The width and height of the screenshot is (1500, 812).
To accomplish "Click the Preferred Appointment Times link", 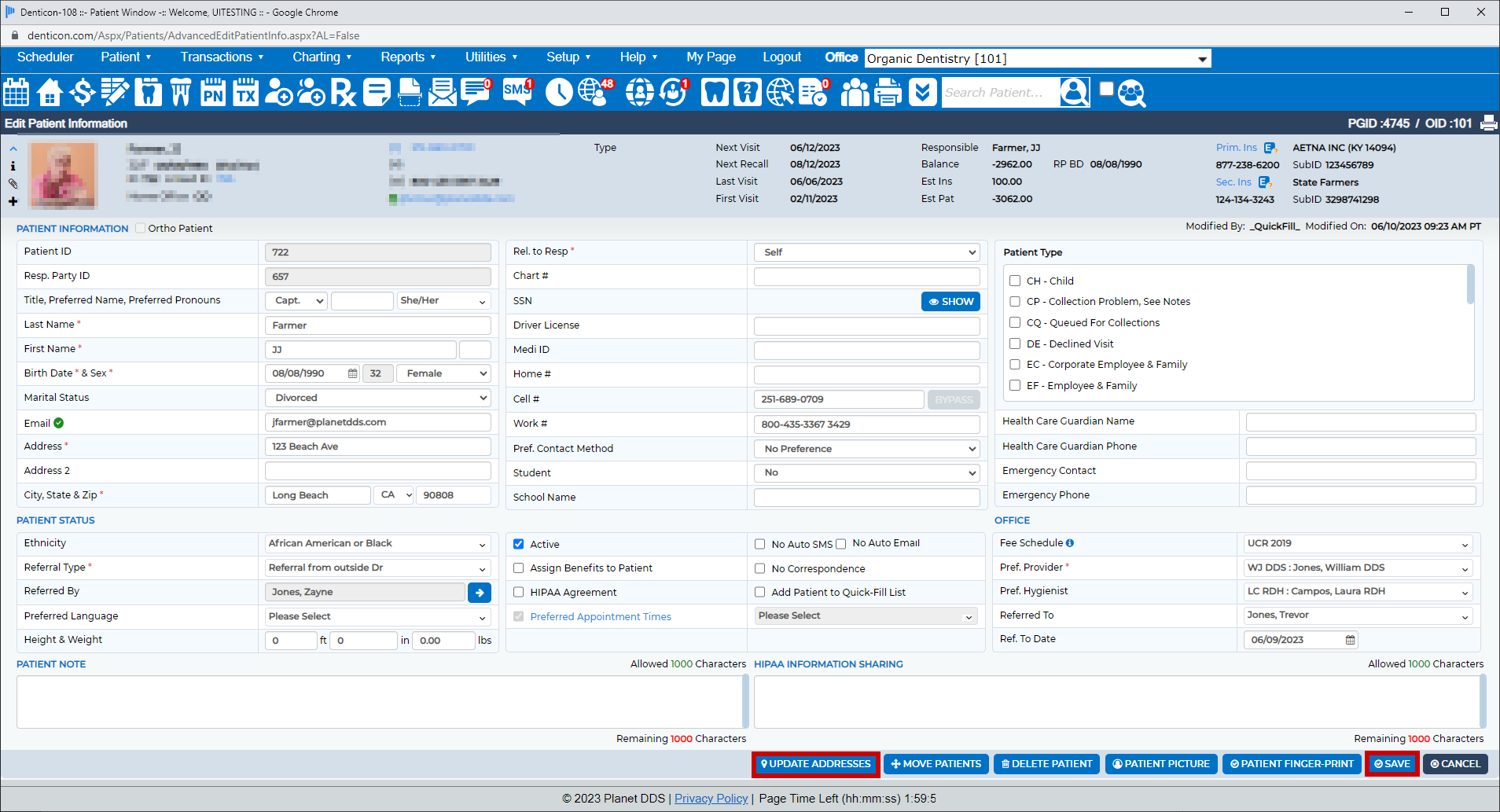I will (x=601, y=617).
